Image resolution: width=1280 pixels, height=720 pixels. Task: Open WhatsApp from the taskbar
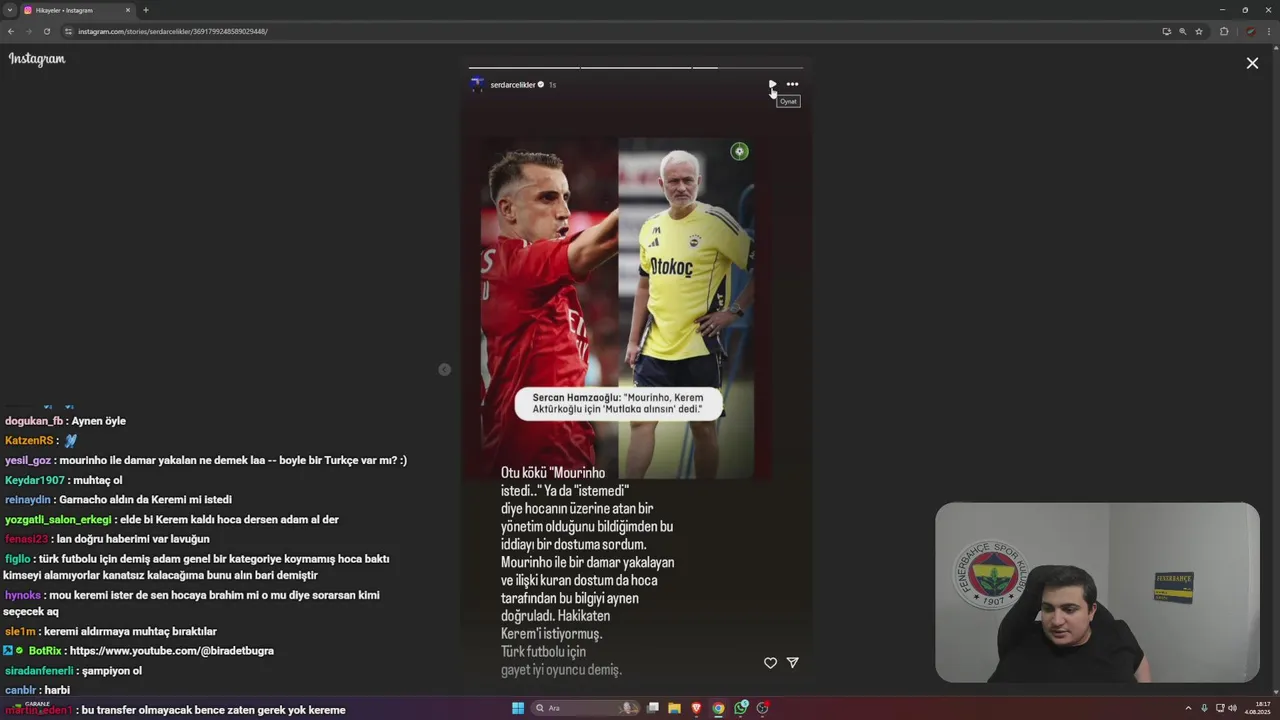(741, 708)
